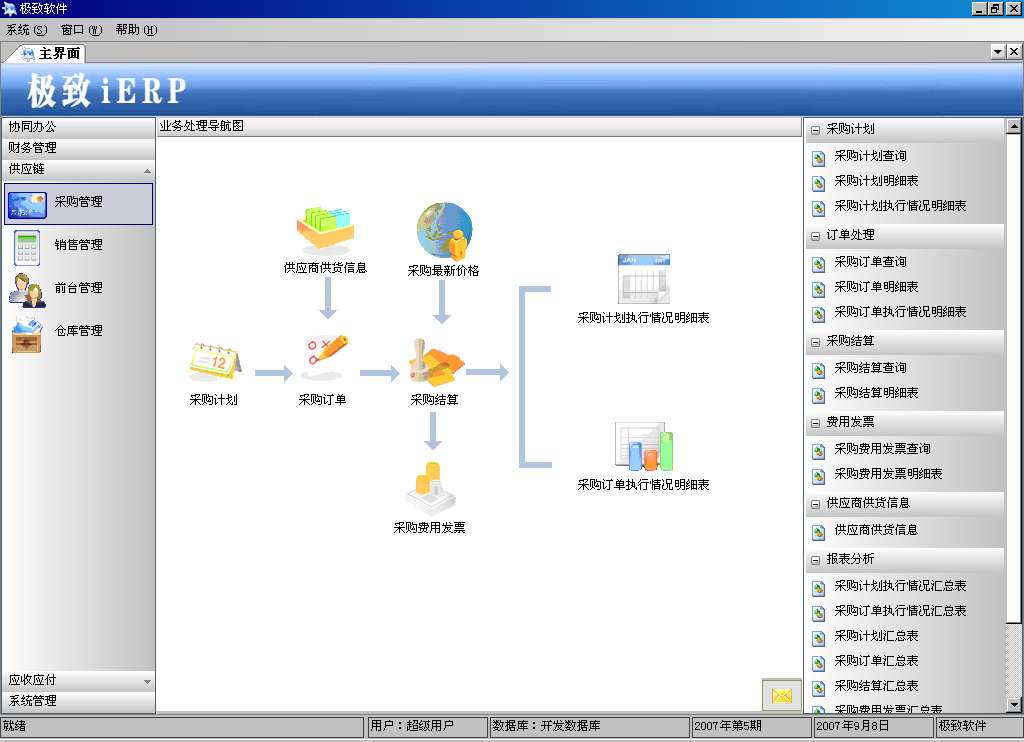Open 采购计划明细表 report link
The image size is (1024, 742).
tap(876, 181)
